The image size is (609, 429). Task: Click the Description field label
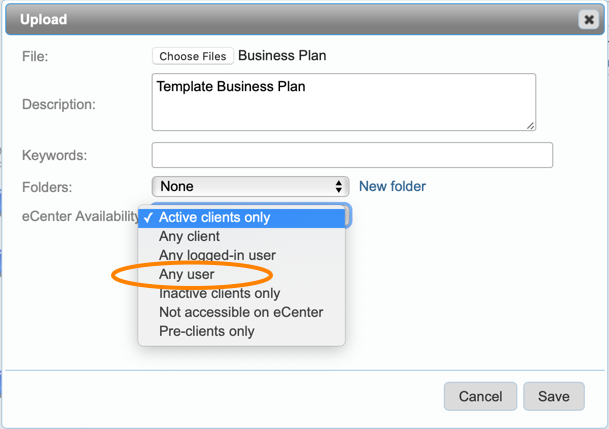coord(59,104)
